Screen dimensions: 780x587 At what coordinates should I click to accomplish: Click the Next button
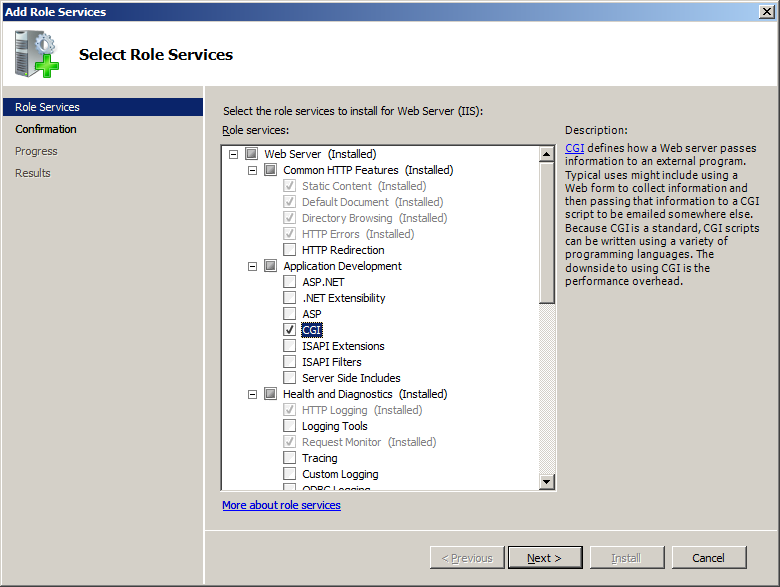(x=545, y=558)
